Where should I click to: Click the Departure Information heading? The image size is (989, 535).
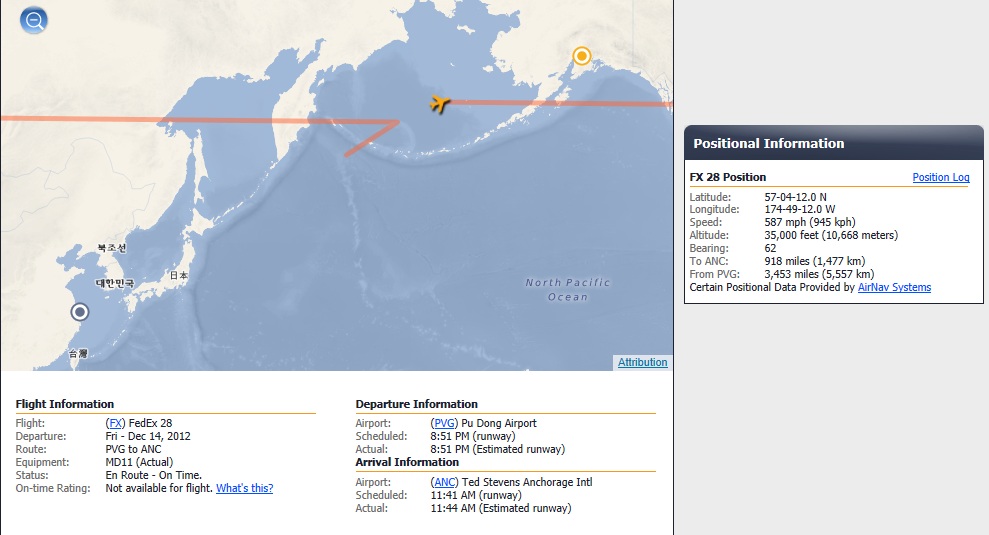coord(416,404)
